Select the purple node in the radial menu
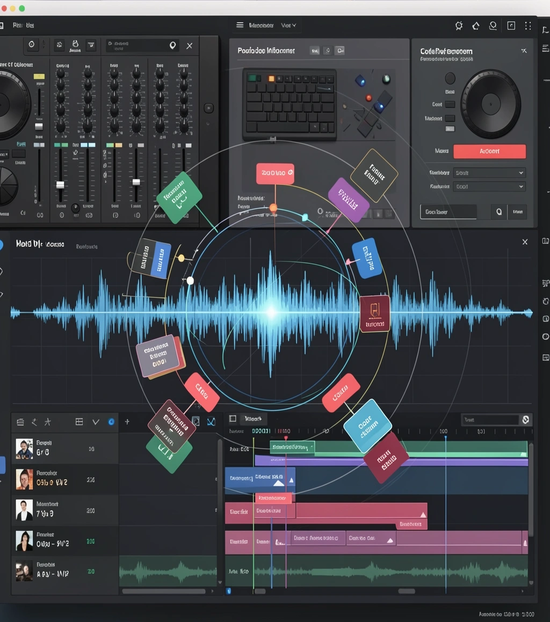 (x=348, y=200)
